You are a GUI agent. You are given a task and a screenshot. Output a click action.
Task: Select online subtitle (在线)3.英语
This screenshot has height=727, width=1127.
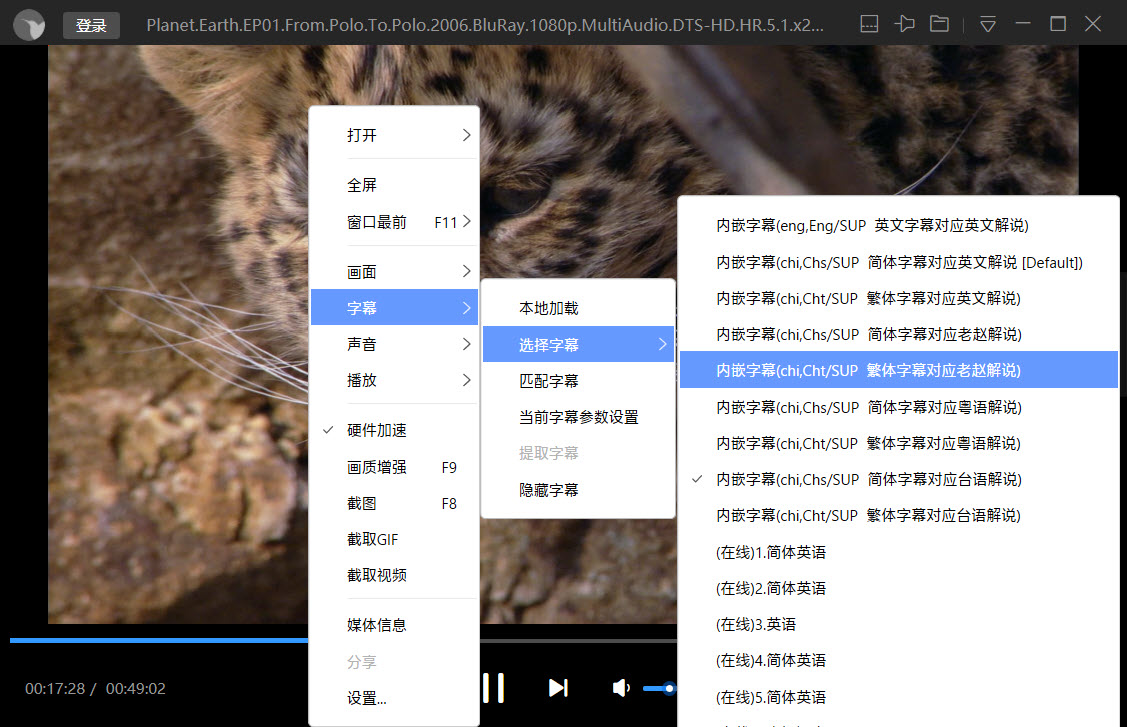[x=756, y=624]
